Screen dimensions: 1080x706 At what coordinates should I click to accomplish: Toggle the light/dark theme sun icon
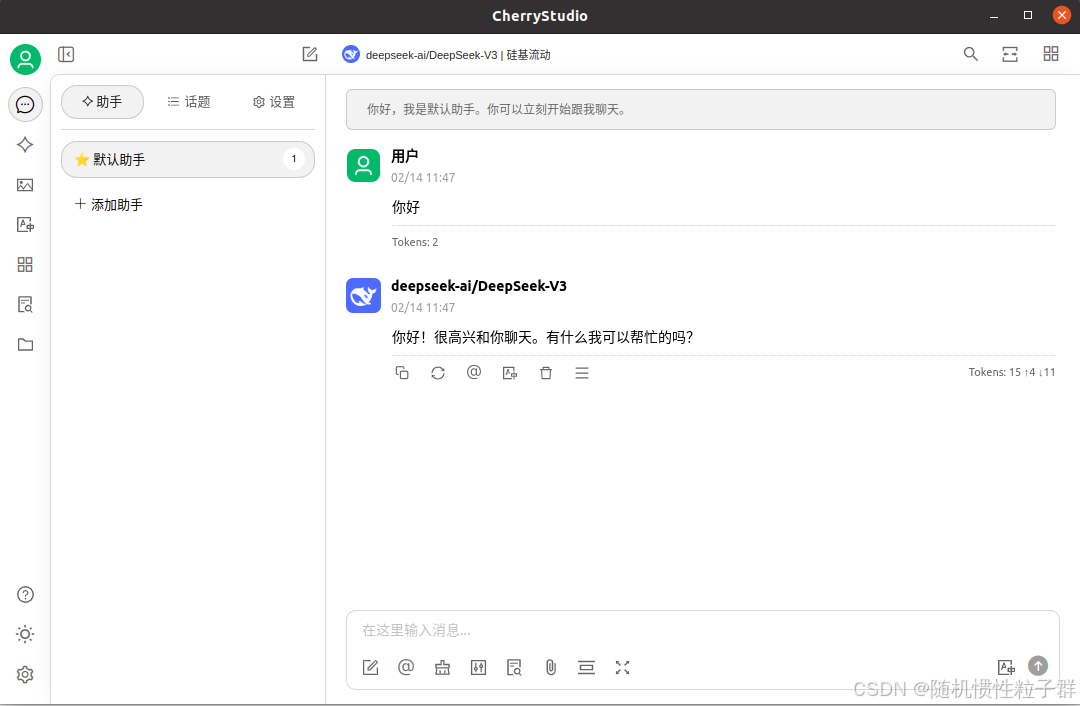click(x=25, y=634)
